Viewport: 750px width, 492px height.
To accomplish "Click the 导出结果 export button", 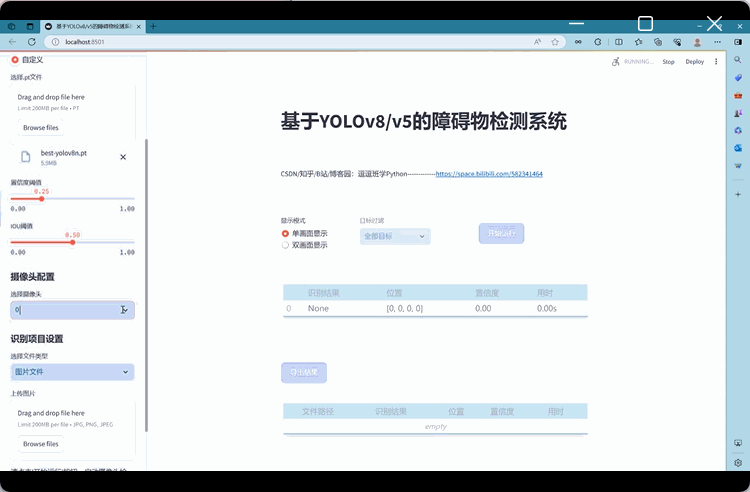I will (304, 372).
